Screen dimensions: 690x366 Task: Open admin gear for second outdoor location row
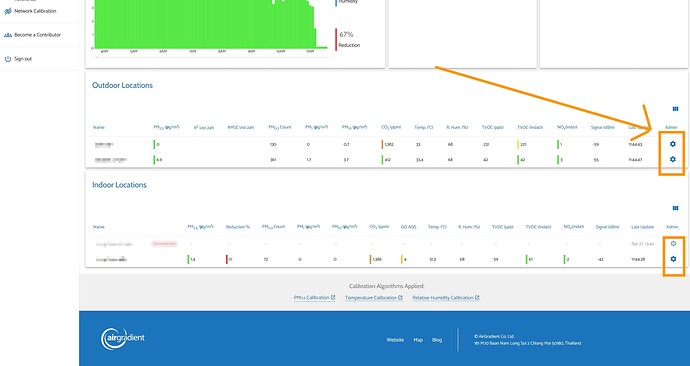coord(672,159)
